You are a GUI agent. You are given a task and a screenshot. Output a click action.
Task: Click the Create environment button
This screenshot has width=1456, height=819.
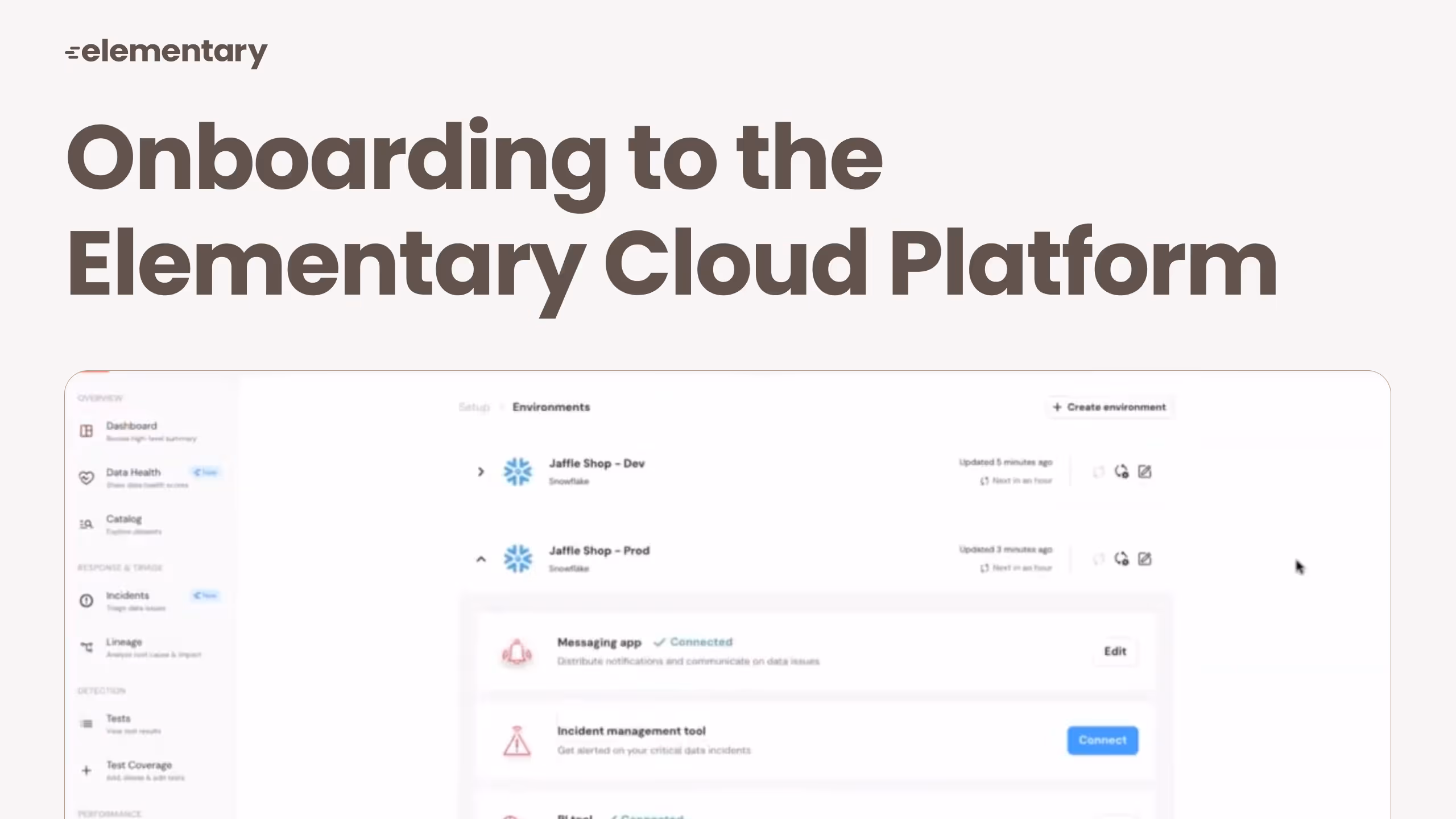[x=1109, y=407]
